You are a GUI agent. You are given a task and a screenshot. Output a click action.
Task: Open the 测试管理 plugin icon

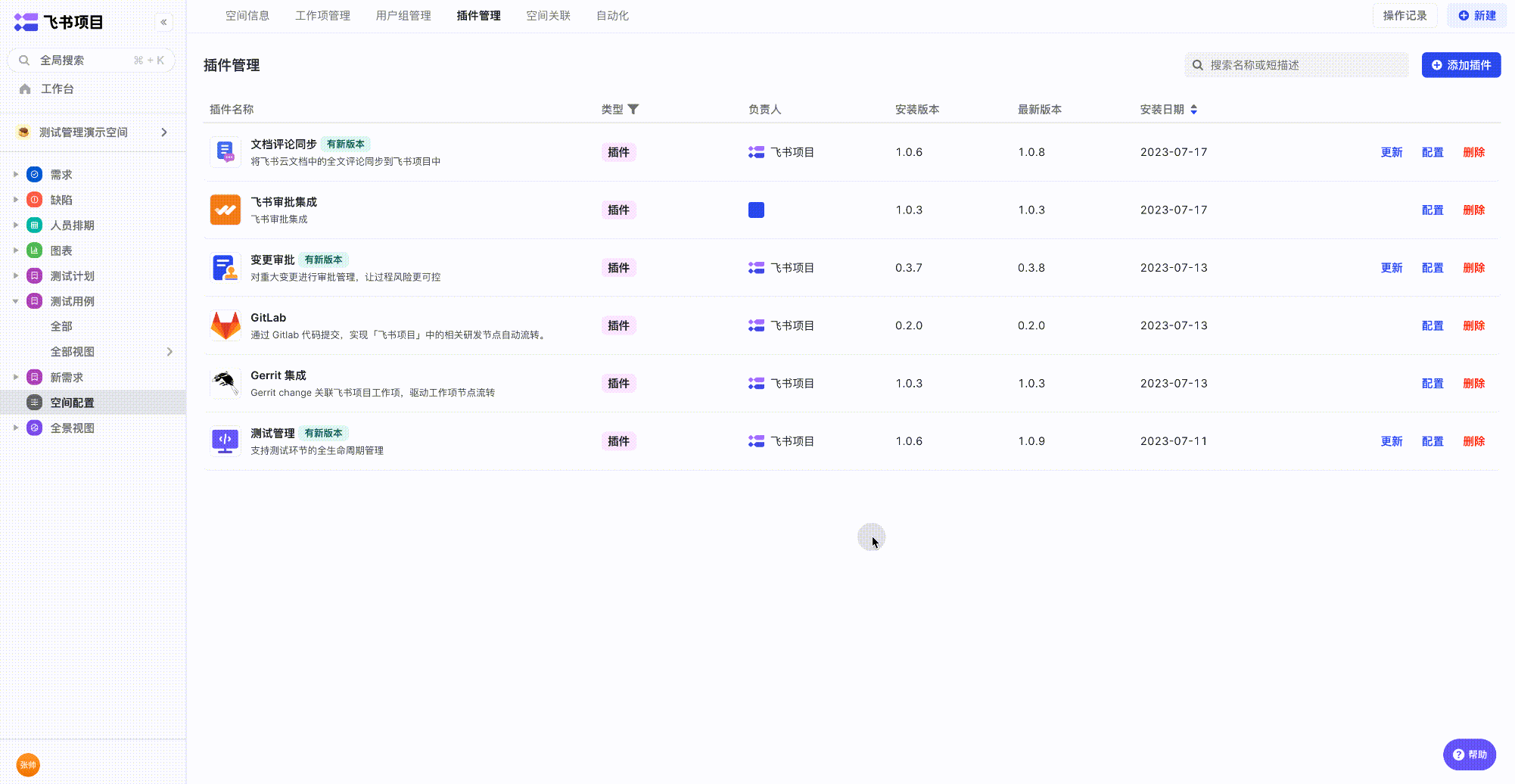(x=226, y=441)
